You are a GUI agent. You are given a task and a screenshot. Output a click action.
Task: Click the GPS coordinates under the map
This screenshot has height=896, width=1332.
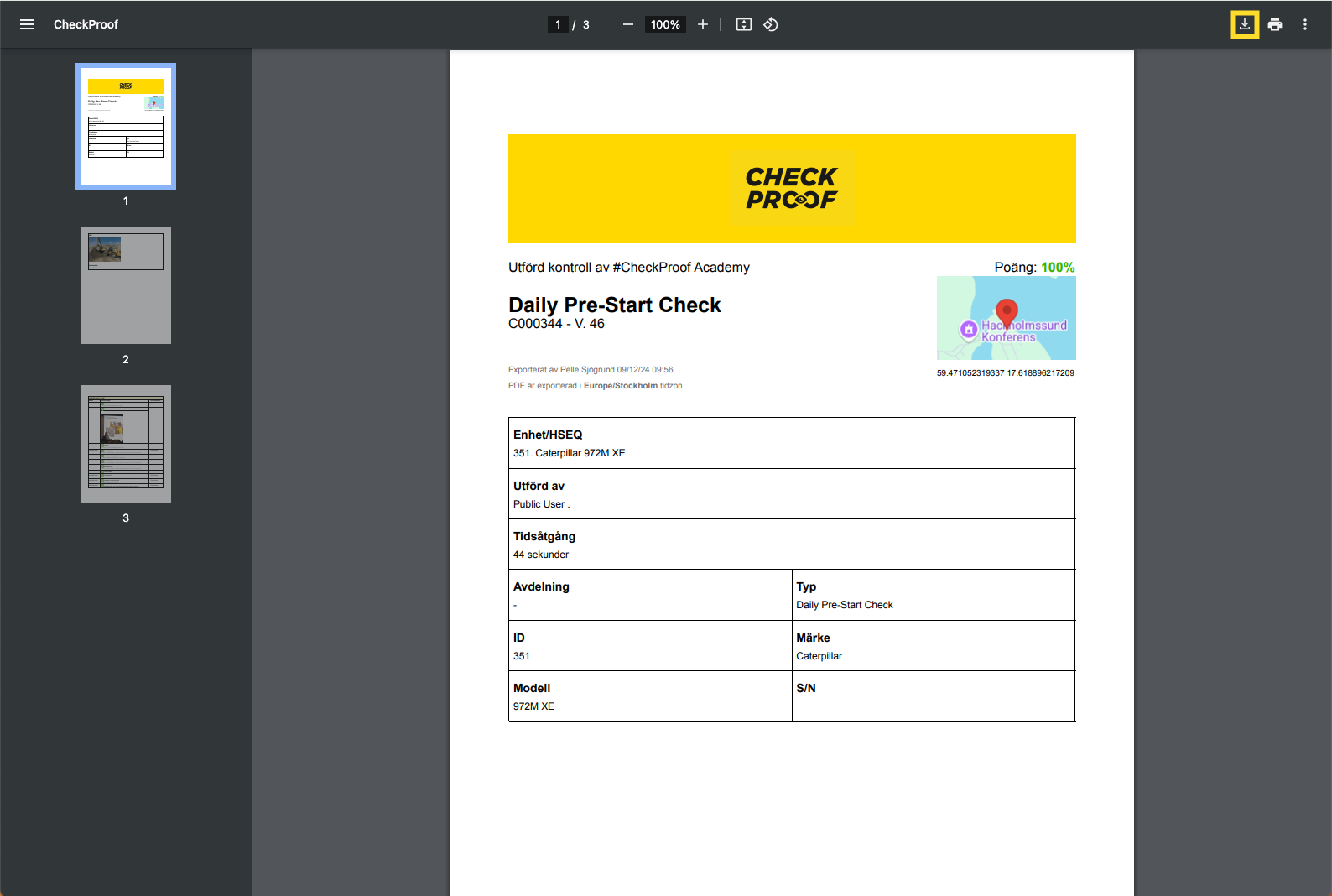coord(1005,372)
